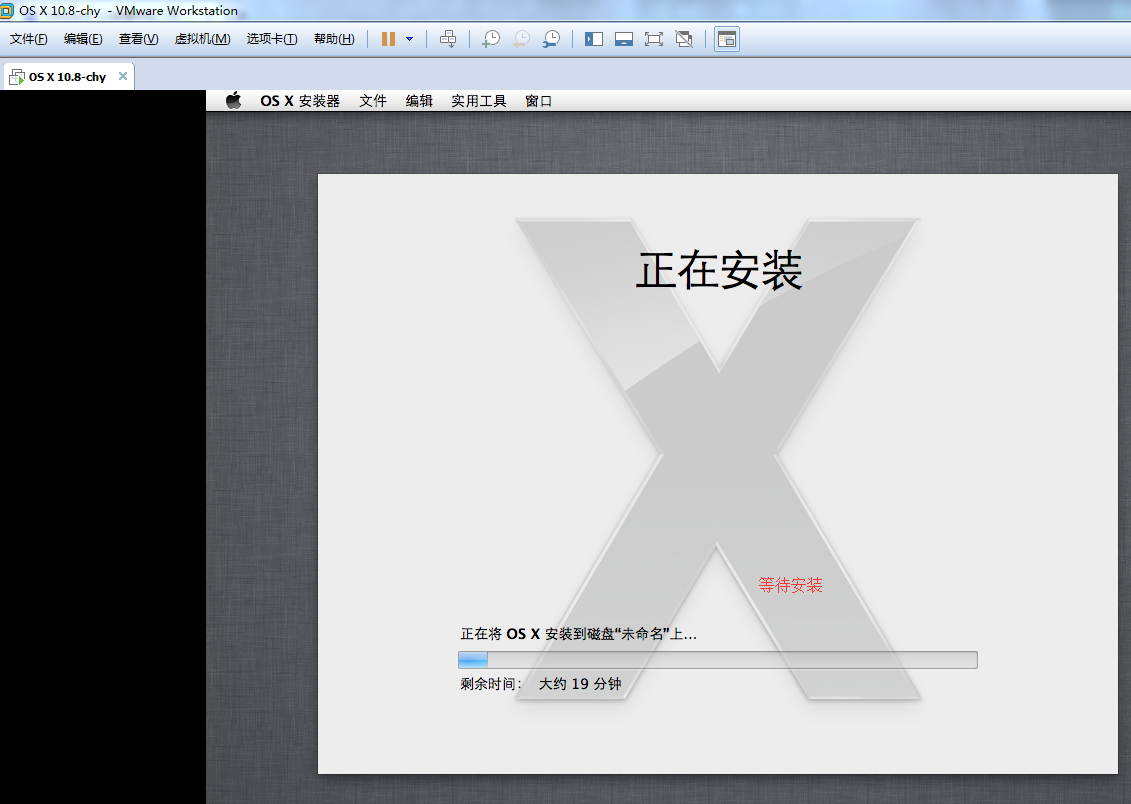Screen dimensions: 1131x804
Task: Click the VM icon on the OS X 10.8-chy tab
Action: [17, 76]
